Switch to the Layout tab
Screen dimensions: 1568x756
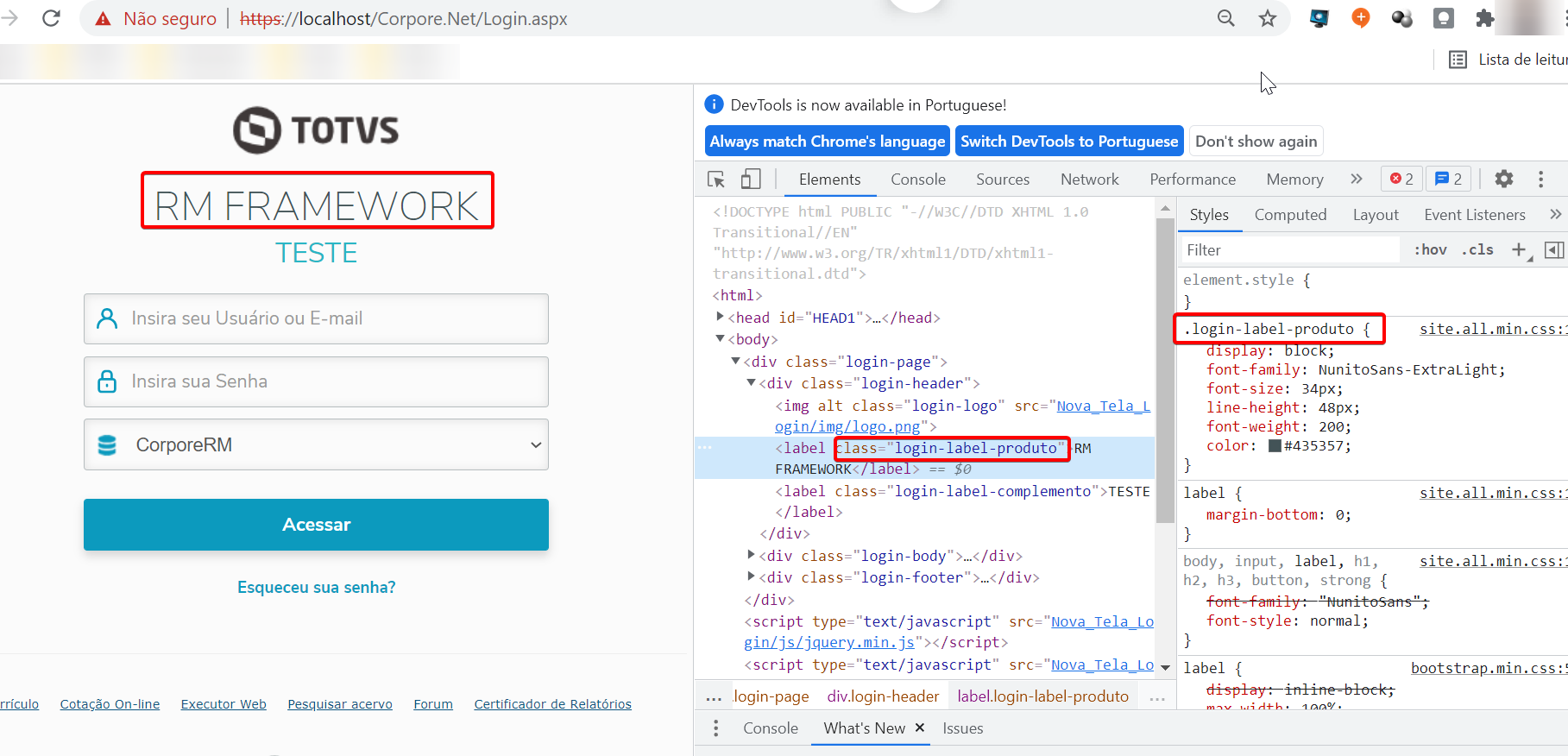[x=1376, y=214]
